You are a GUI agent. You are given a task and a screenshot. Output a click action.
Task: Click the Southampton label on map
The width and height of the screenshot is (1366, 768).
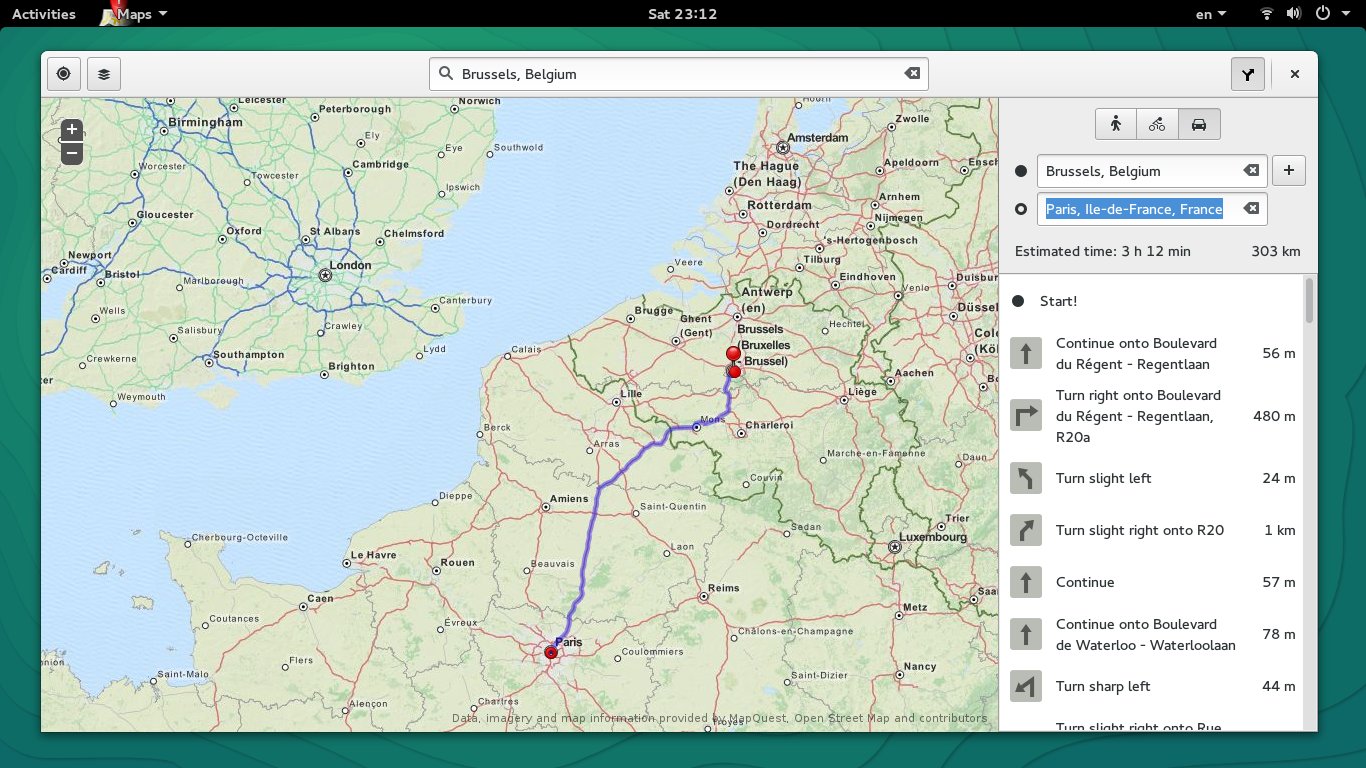point(249,355)
